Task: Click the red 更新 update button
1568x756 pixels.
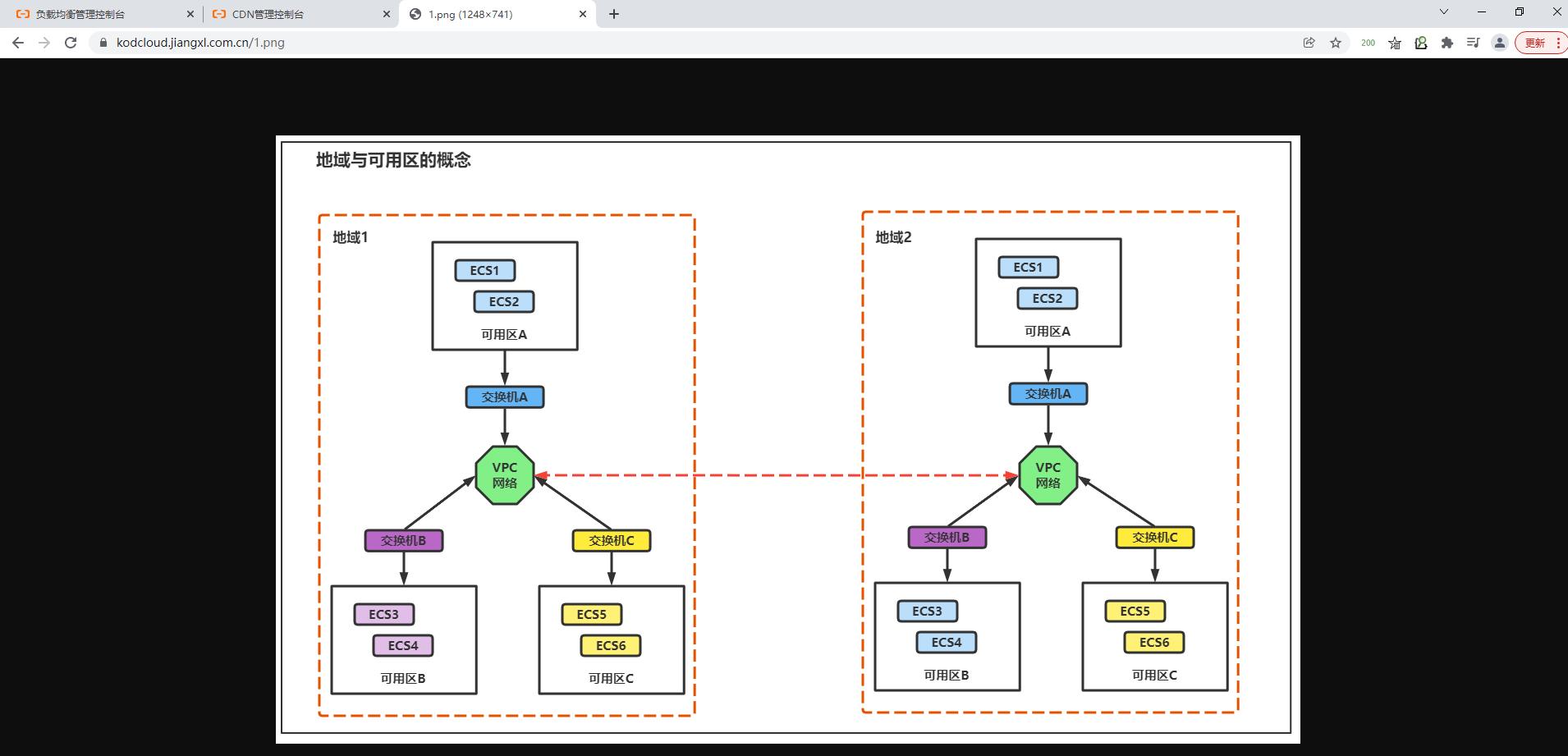Action: click(x=1541, y=43)
